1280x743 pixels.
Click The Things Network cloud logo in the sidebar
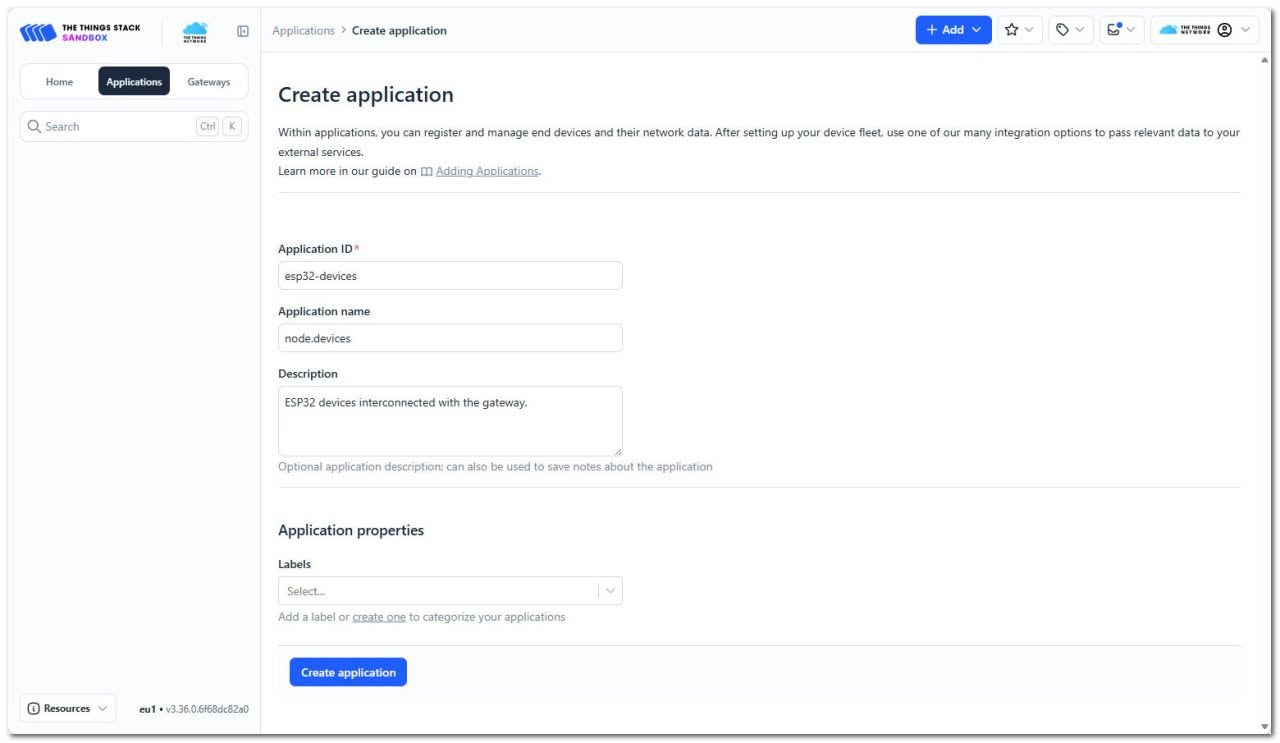tap(195, 32)
